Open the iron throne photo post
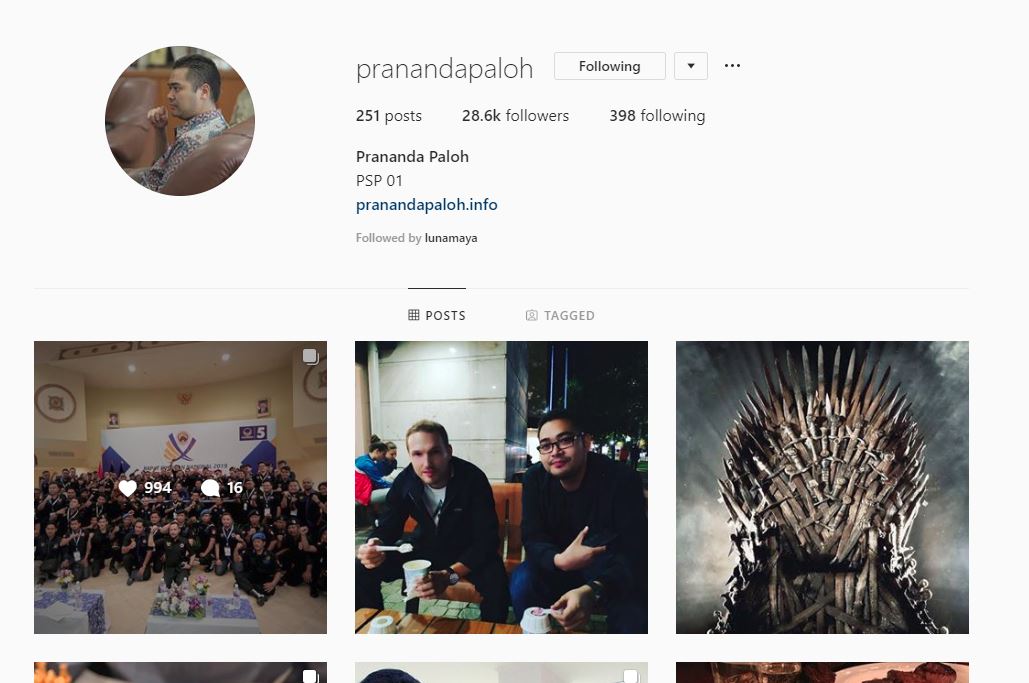 click(x=822, y=487)
